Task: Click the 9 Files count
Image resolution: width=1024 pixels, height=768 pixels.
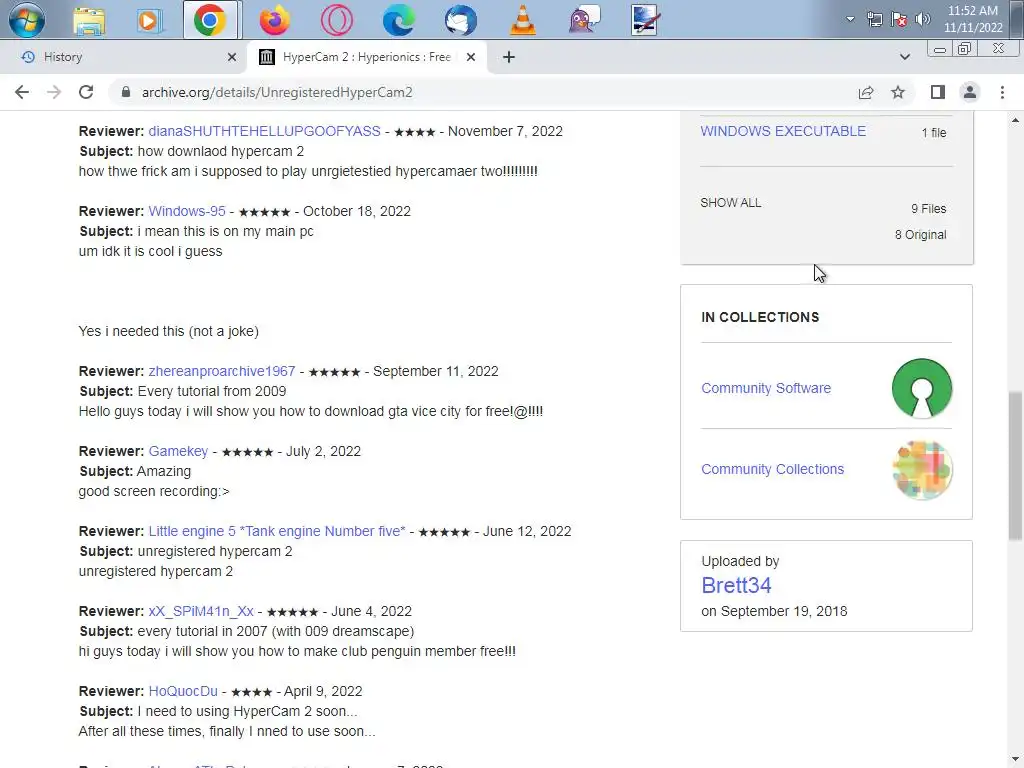Action: (x=929, y=209)
